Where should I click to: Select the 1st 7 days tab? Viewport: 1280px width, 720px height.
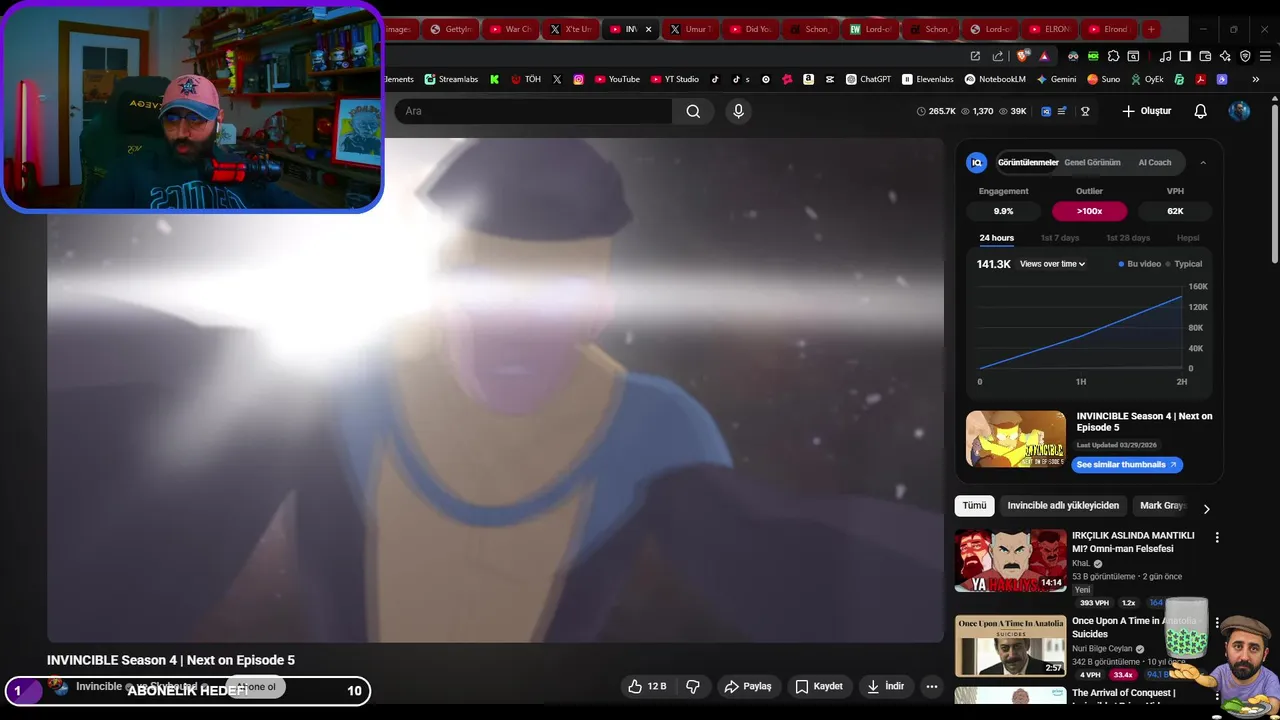pyautogui.click(x=1060, y=238)
